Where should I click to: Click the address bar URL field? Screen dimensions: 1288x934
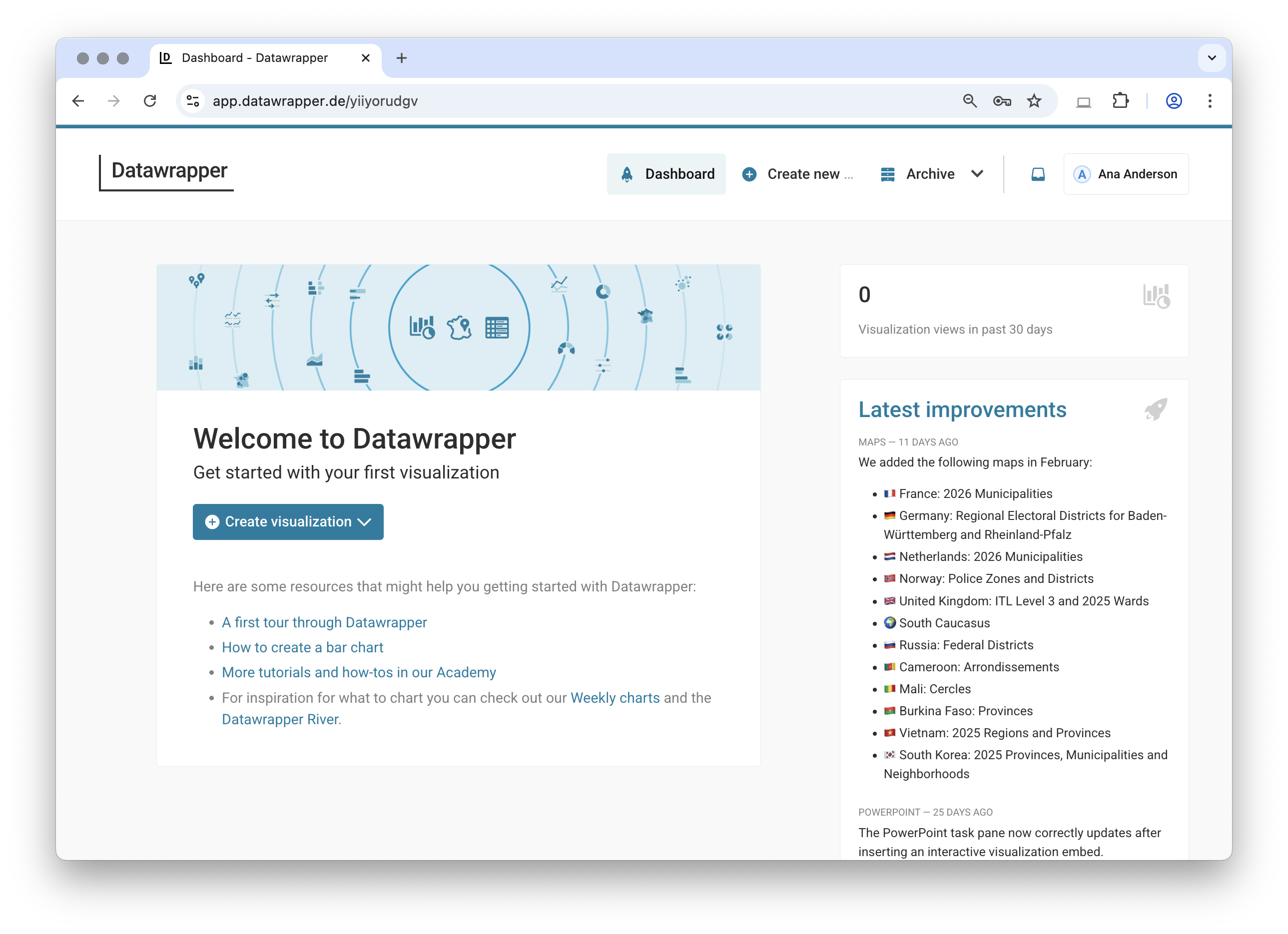511,101
